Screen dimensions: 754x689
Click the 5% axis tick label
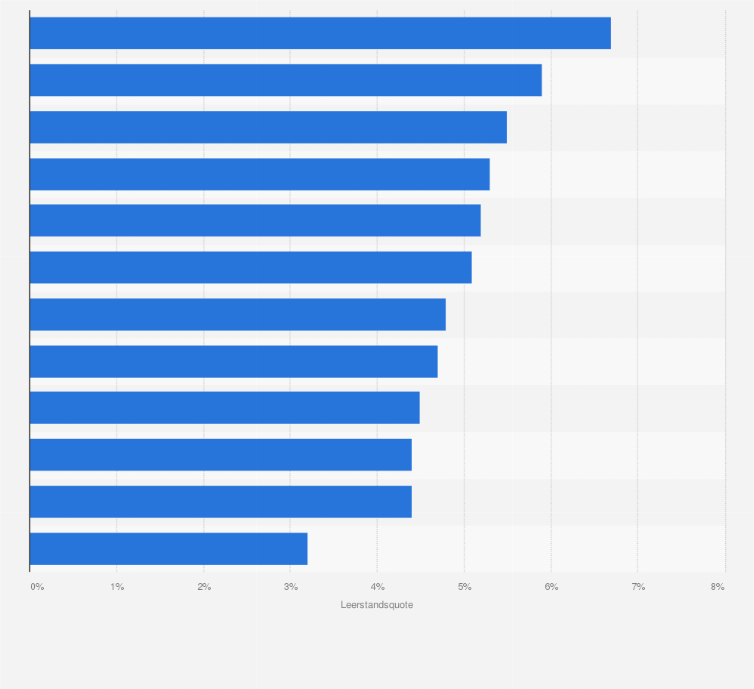pyautogui.click(x=465, y=587)
